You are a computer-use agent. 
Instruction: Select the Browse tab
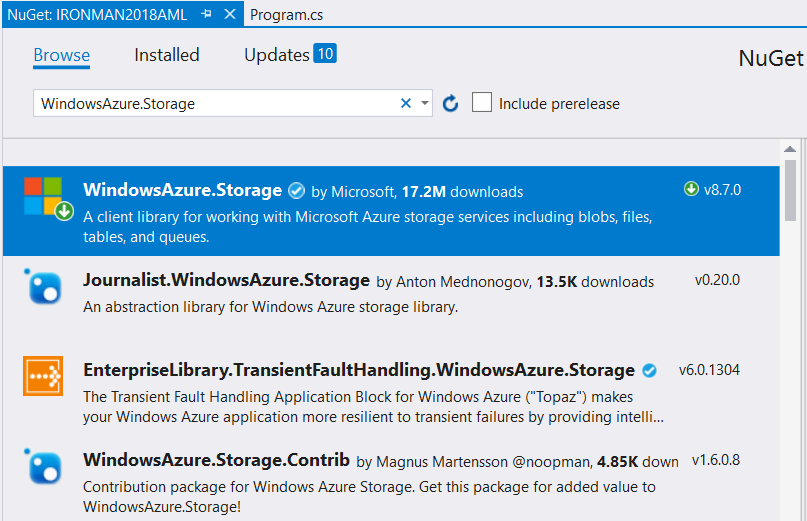[62, 55]
